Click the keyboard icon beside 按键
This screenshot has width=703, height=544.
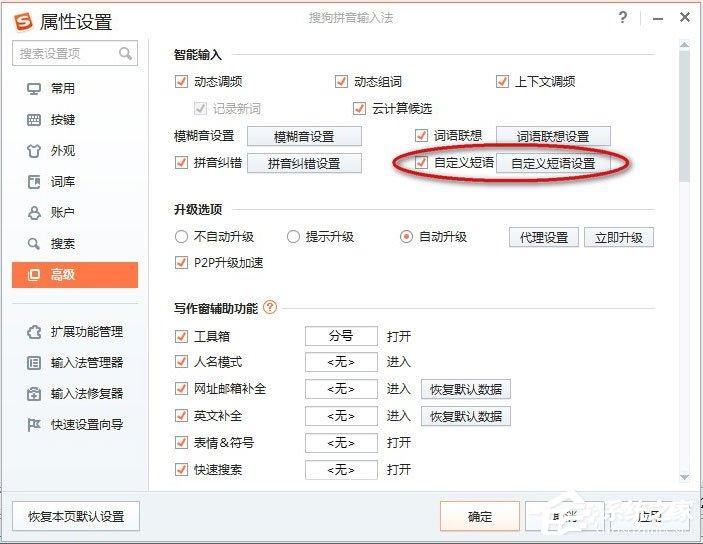(34, 120)
